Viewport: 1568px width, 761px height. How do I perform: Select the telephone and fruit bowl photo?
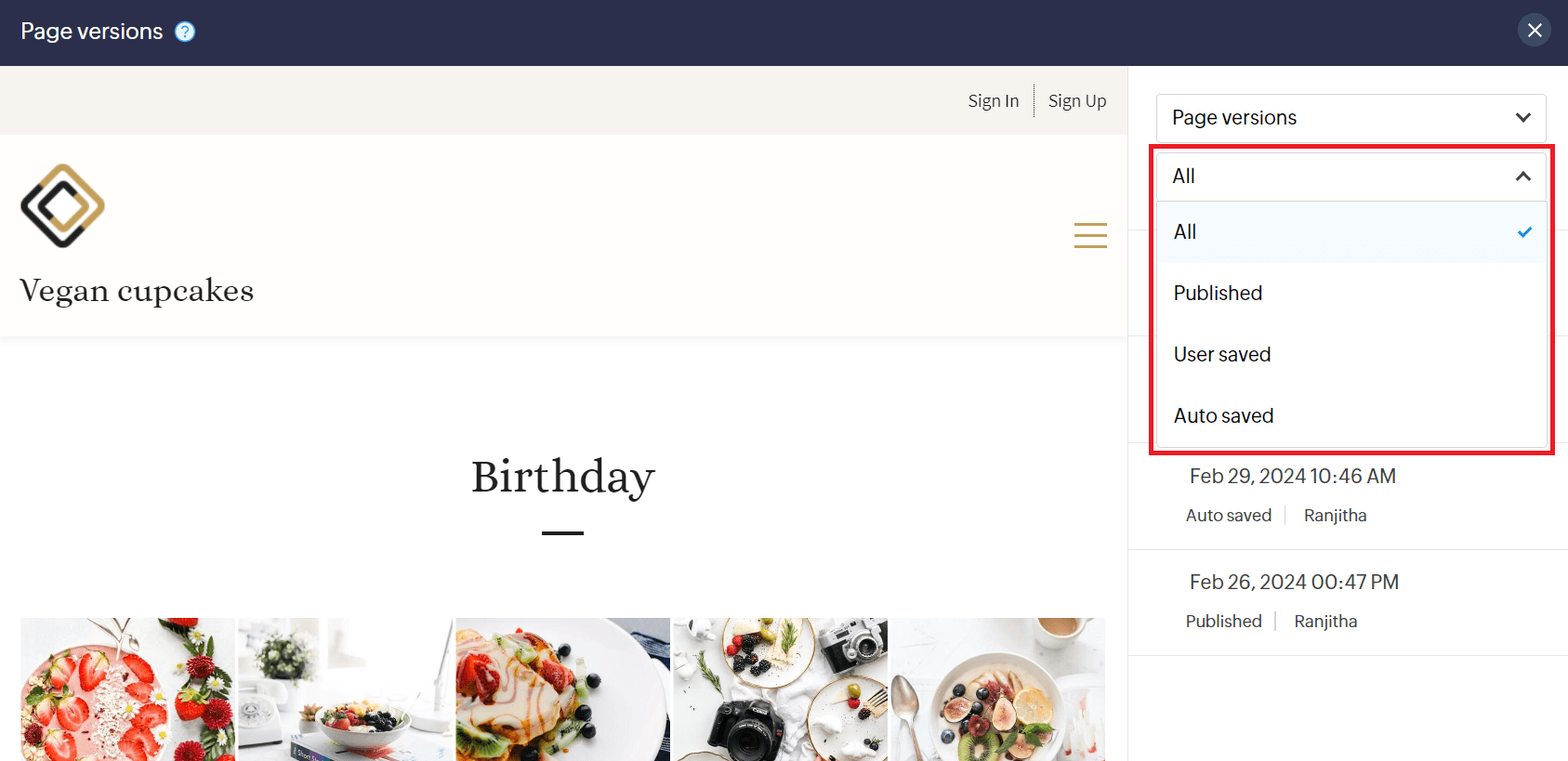pos(345,689)
